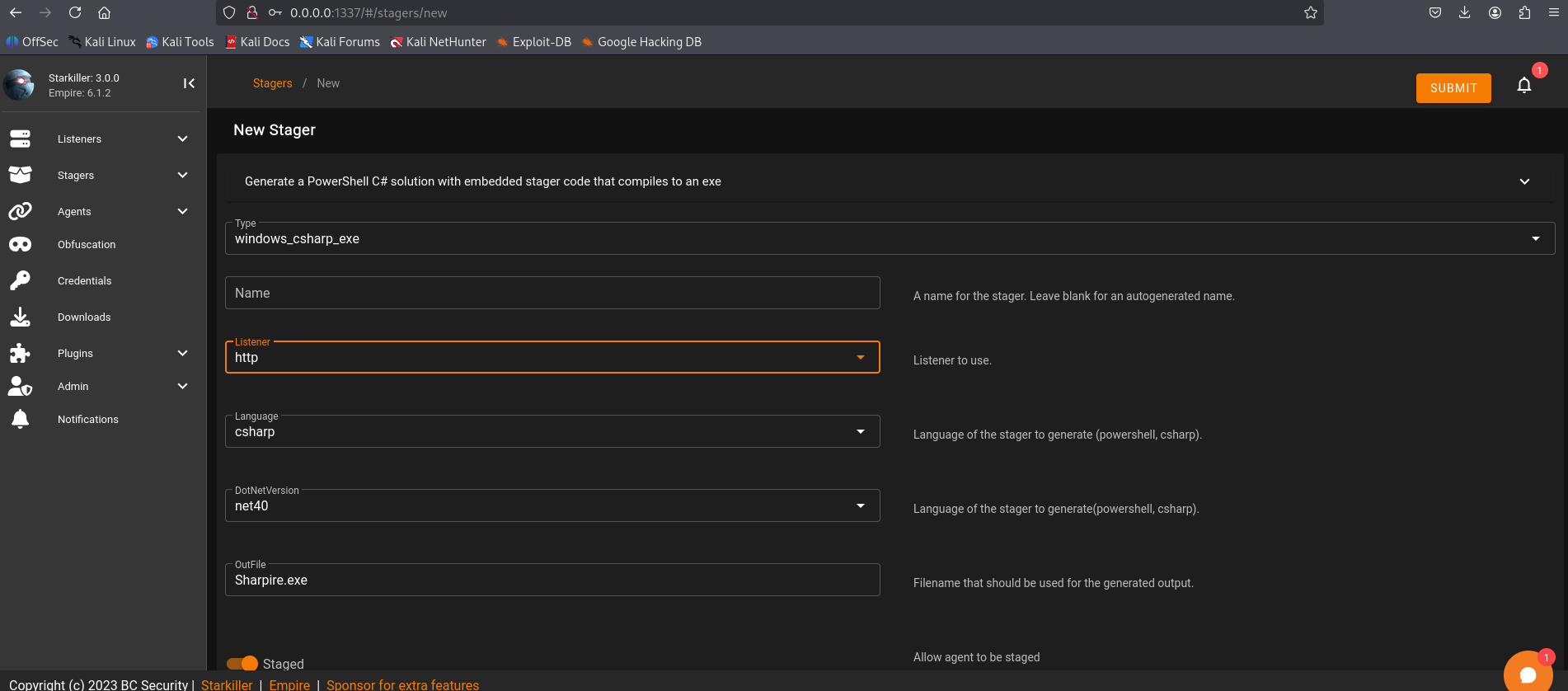Viewport: 1568px width, 691px height.
Task: Open the Language dropdown showing csharp
Action: point(552,431)
